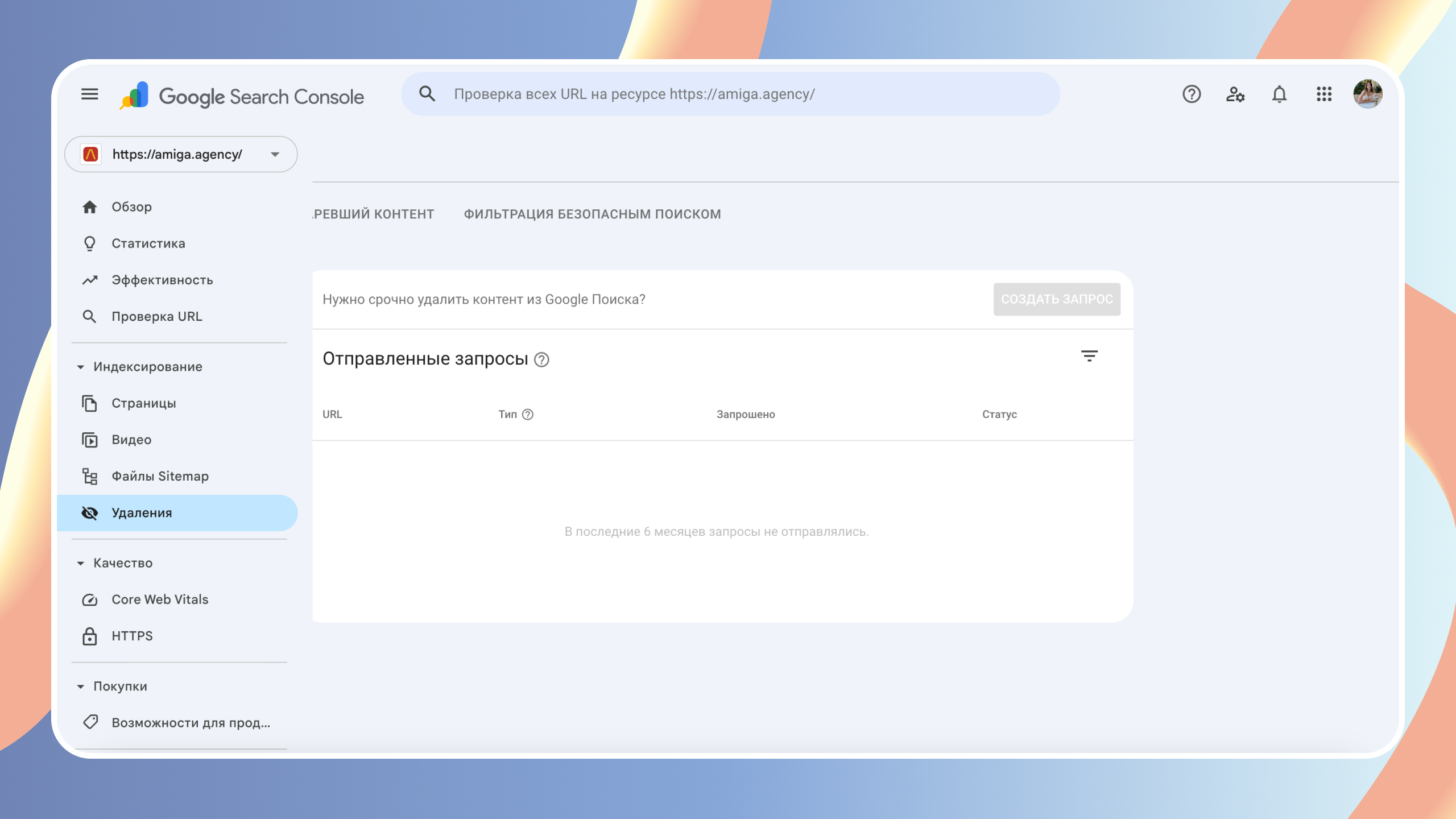Open the amiga.agency property dropdown
Viewport: 1456px width, 819px height.
pos(181,154)
